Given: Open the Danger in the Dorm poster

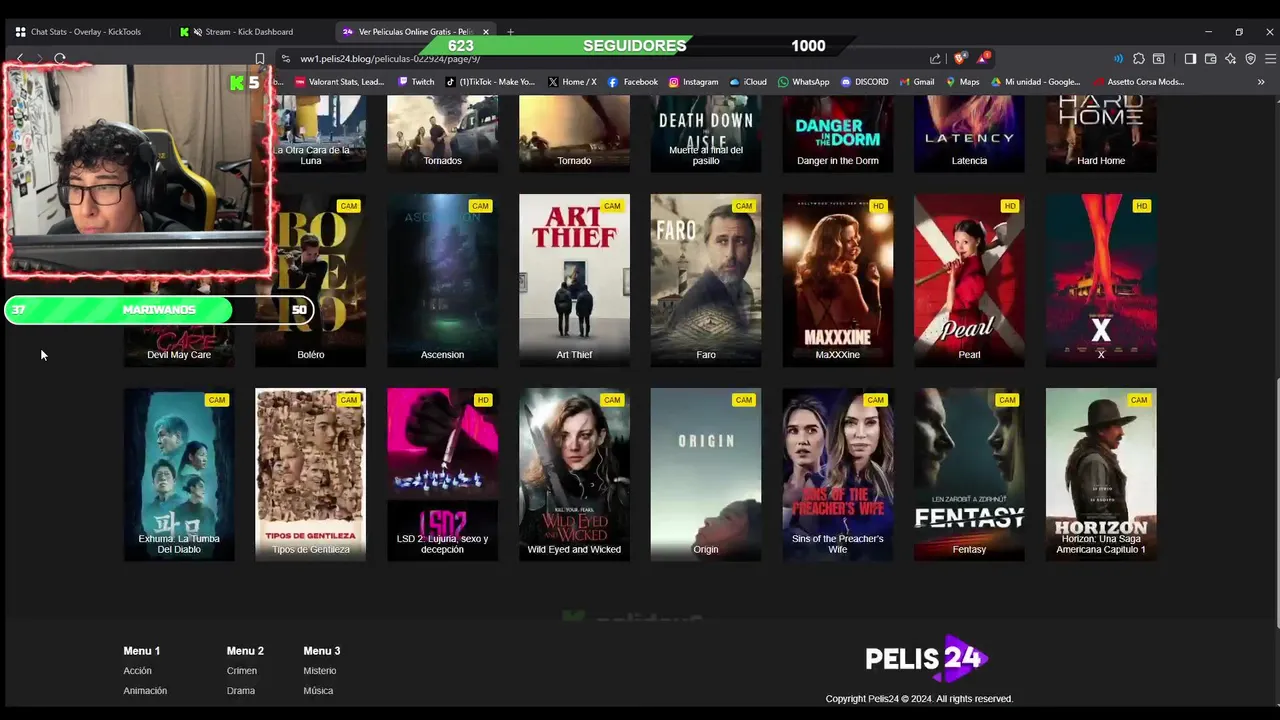Looking at the screenshot, I should pyautogui.click(x=838, y=135).
